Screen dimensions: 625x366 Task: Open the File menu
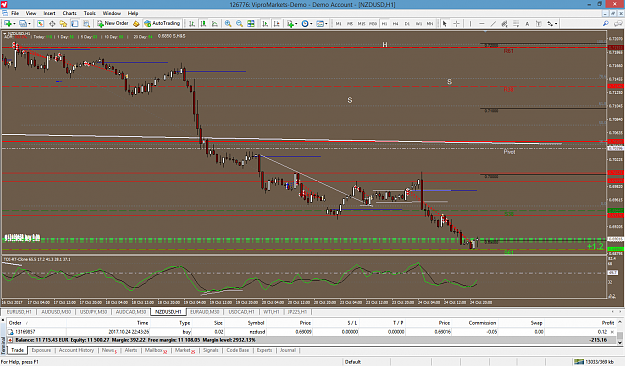15,13
